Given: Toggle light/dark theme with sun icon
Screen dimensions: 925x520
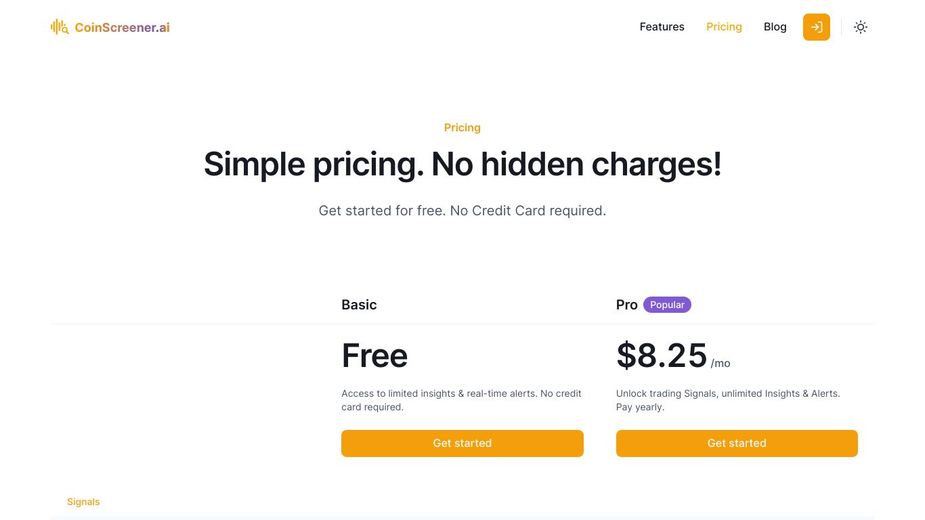Looking at the screenshot, I should tap(860, 27).
